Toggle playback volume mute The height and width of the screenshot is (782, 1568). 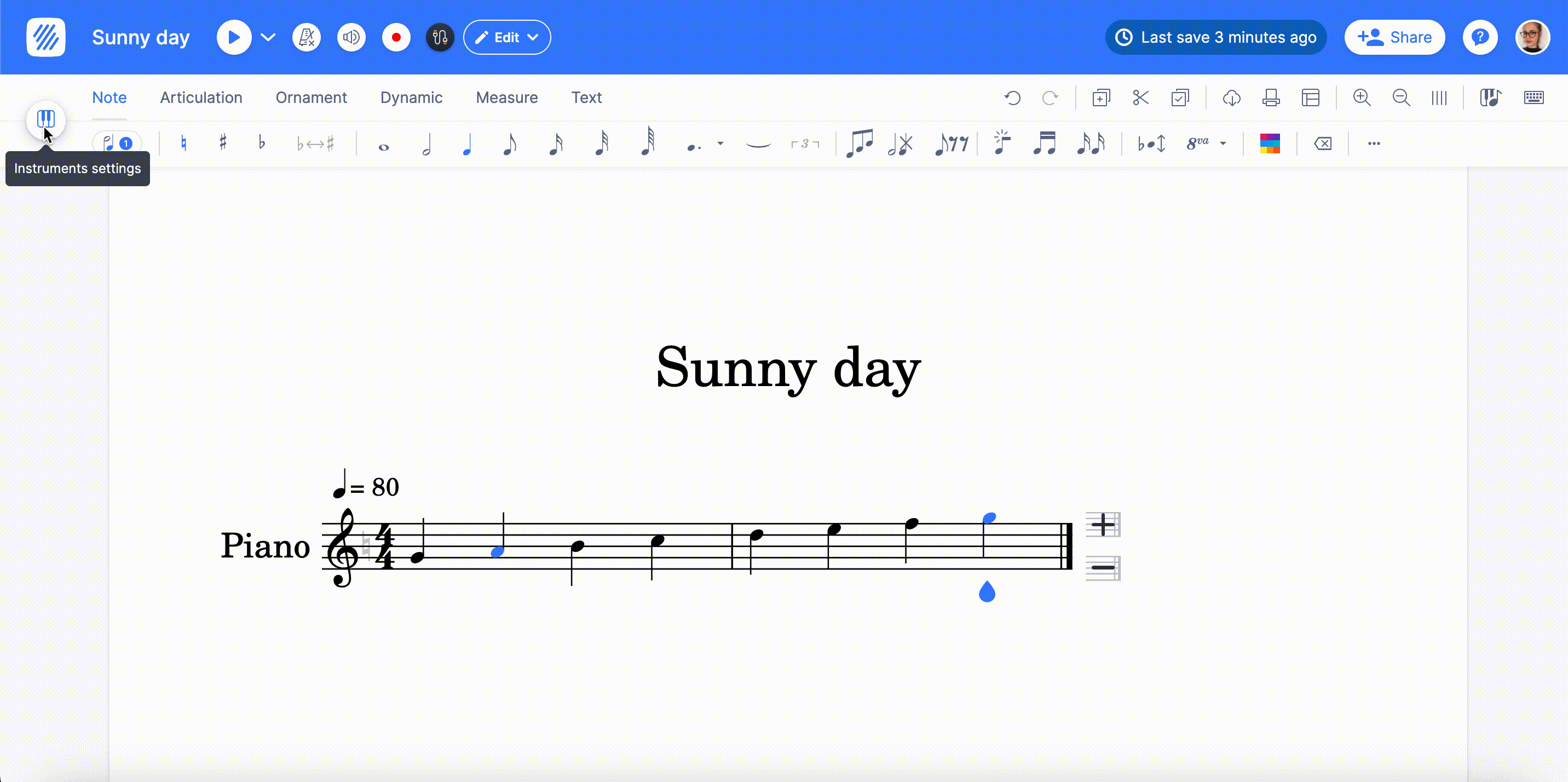351,37
